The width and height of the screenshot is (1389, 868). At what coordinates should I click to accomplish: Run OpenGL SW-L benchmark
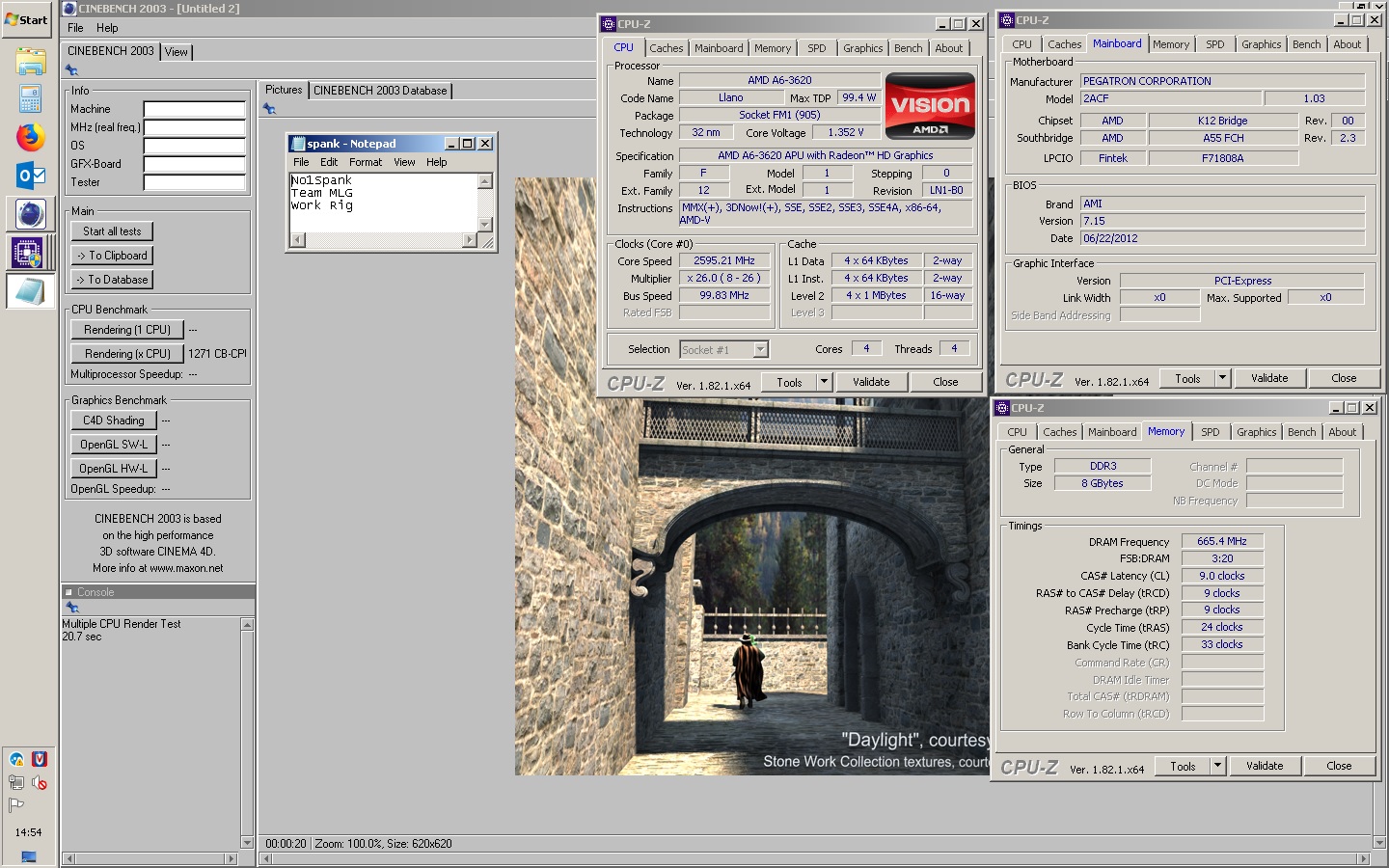[113, 445]
